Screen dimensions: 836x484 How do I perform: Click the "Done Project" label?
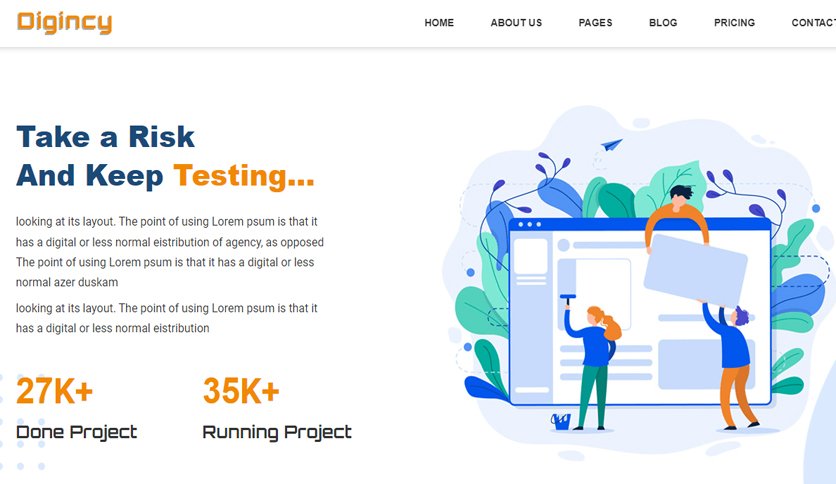[76, 432]
